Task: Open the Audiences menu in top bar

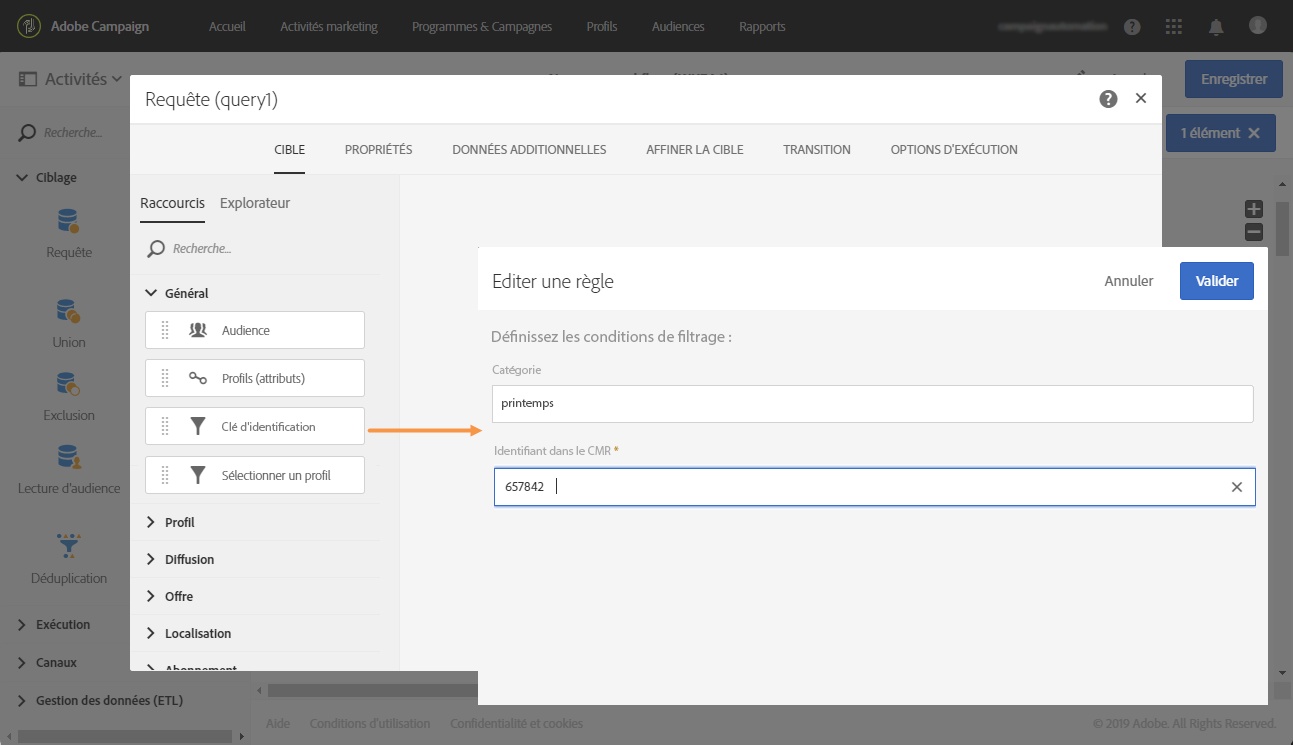Action: pyautogui.click(x=678, y=27)
